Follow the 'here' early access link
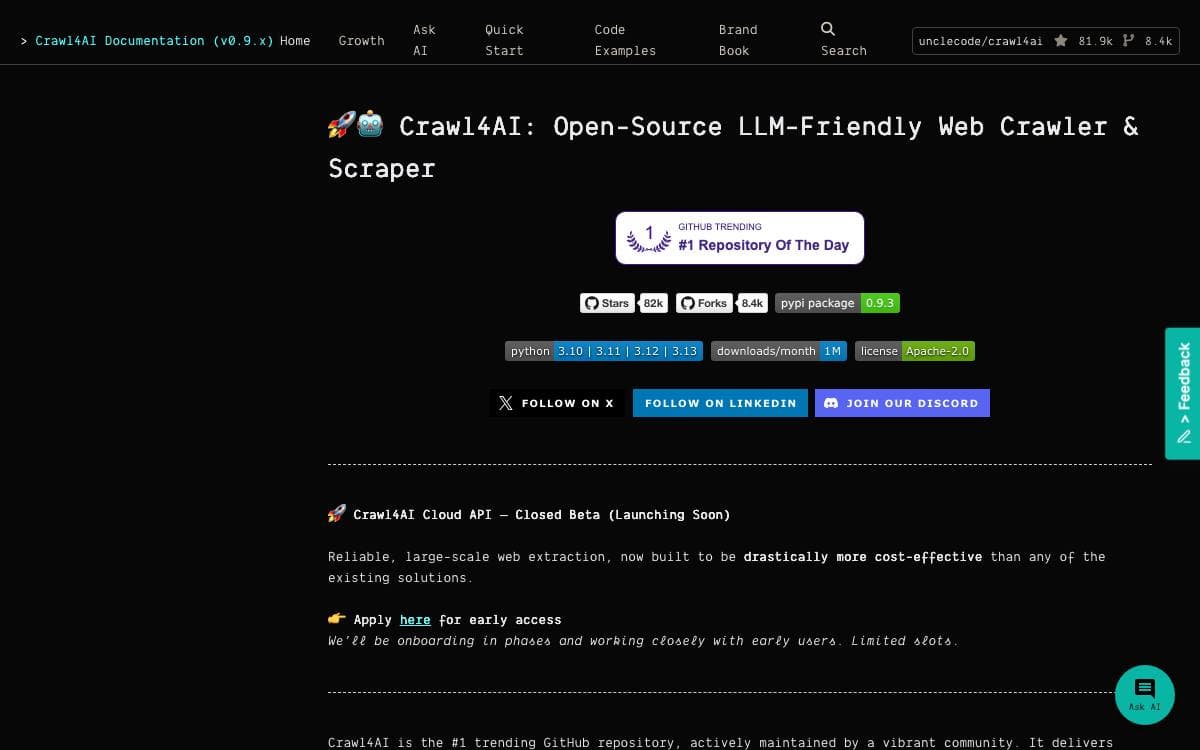The width and height of the screenshot is (1200, 750). [x=415, y=620]
